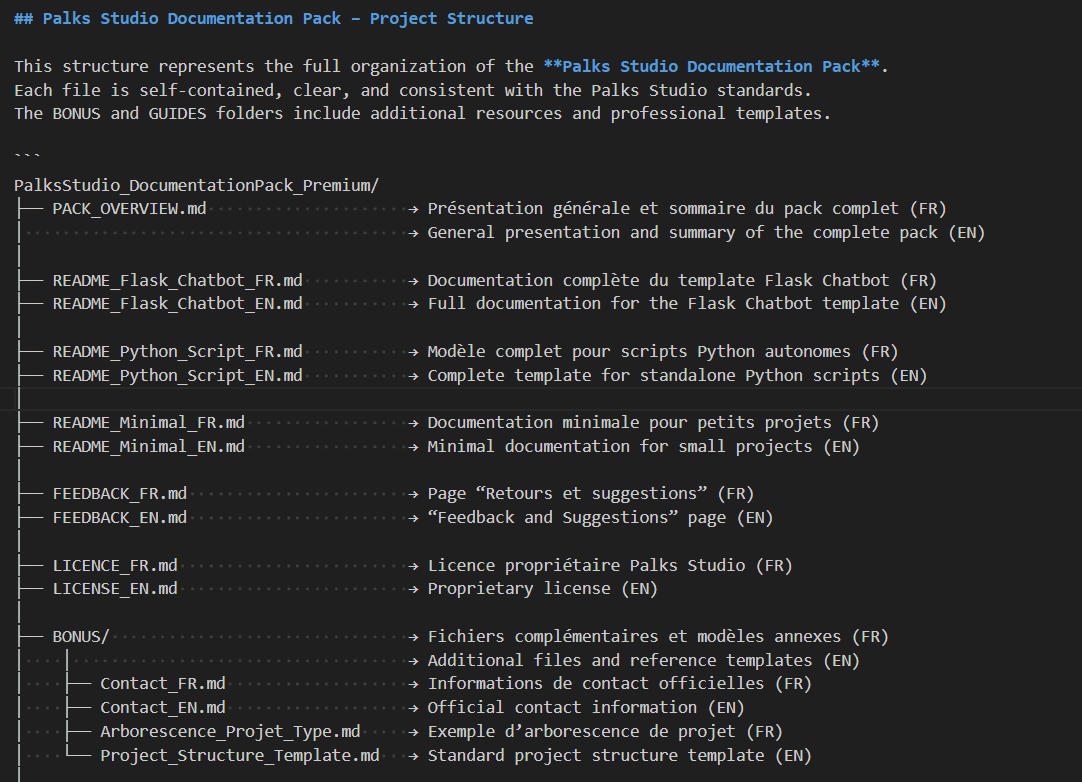Click the root PalksStudio_DocumentationPack_Premium/ folder line
Image resolution: width=1082 pixels, height=782 pixels.
coord(196,185)
